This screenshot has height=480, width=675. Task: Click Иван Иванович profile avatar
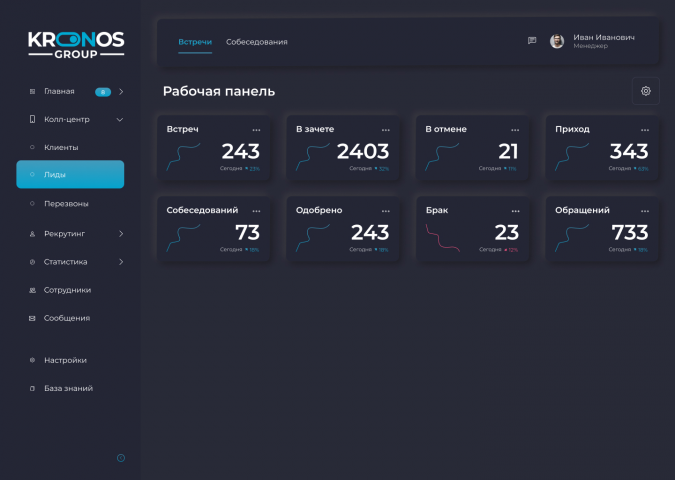(557, 41)
